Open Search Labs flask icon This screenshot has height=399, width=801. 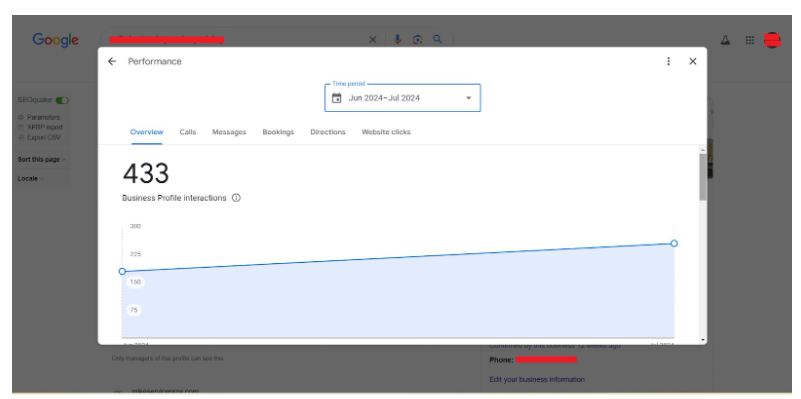coord(725,40)
